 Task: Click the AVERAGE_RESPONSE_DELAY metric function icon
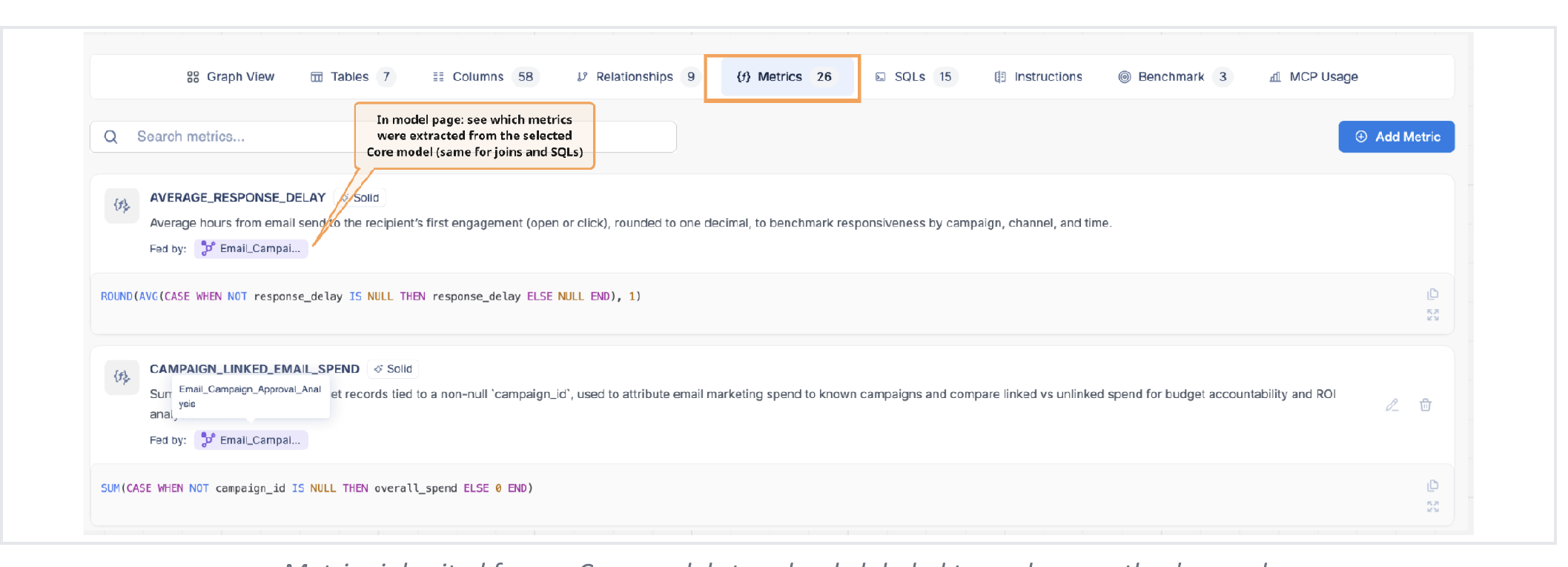[x=122, y=205]
